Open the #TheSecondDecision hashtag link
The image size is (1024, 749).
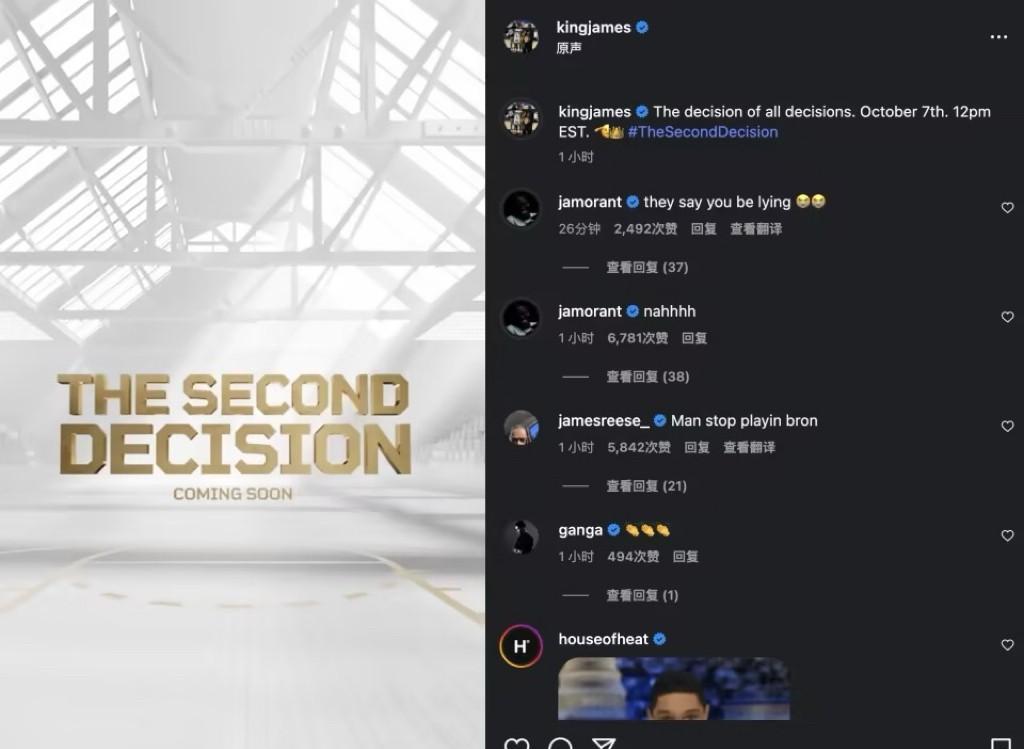pos(703,132)
